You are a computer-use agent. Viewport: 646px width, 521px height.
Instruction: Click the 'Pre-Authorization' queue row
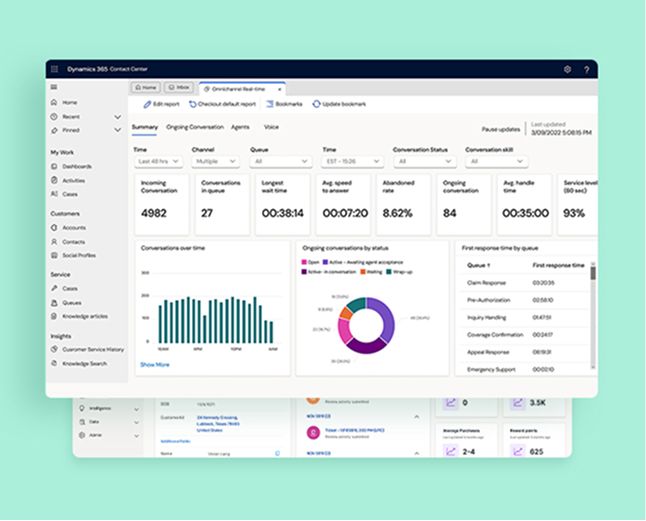(525, 300)
